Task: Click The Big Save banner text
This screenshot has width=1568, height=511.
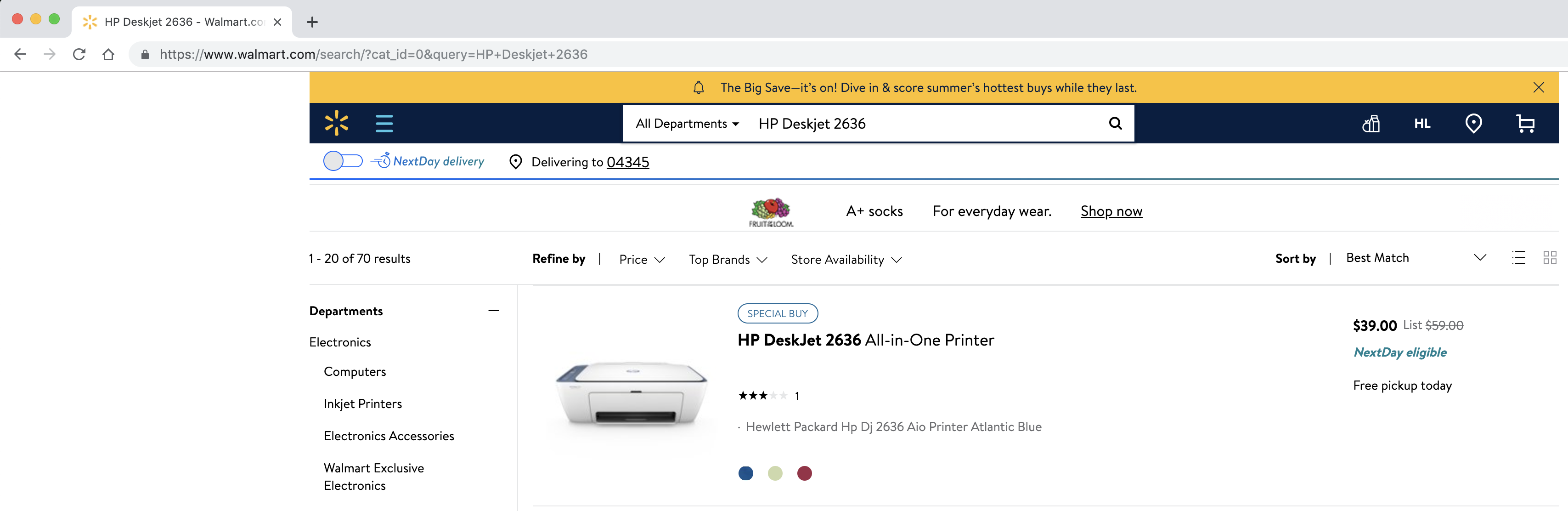Action: 928,88
